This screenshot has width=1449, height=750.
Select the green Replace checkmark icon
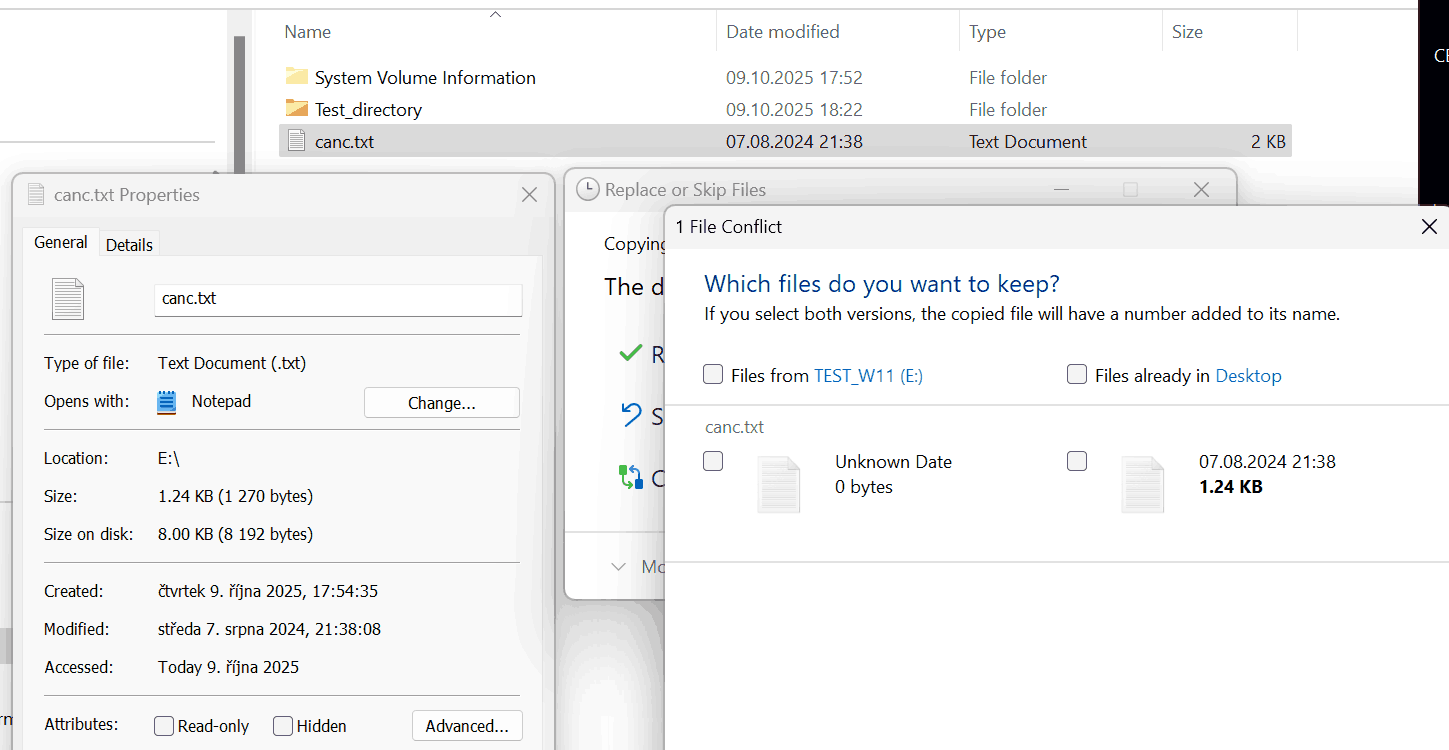click(x=631, y=353)
